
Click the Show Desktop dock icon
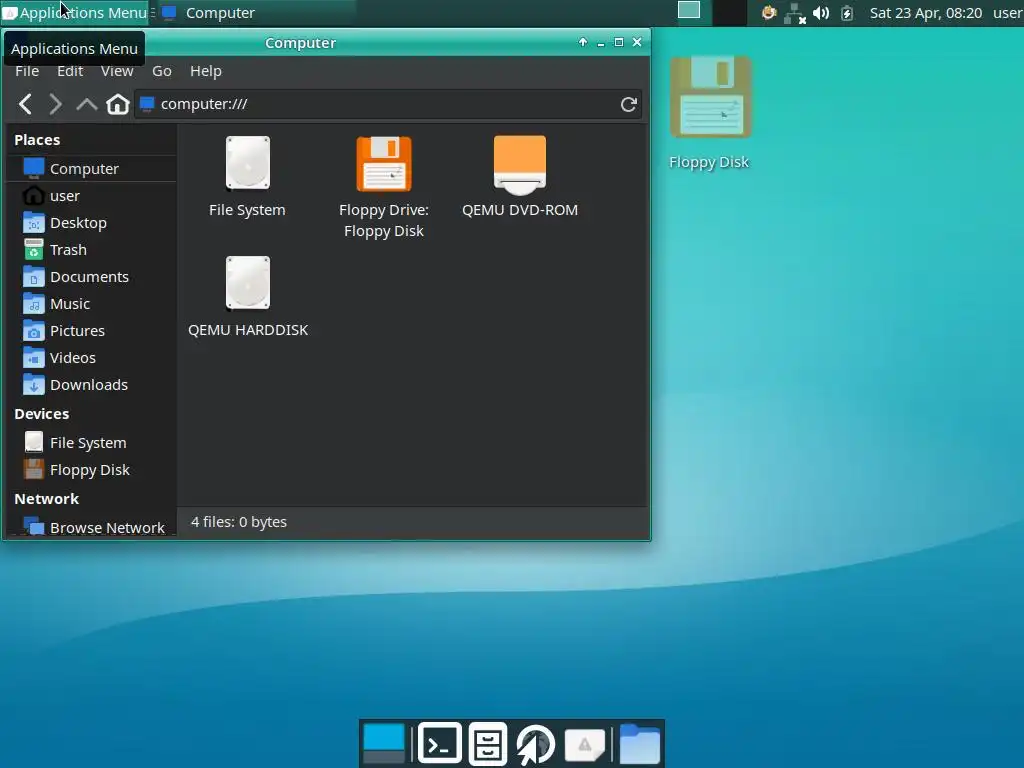tap(383, 743)
